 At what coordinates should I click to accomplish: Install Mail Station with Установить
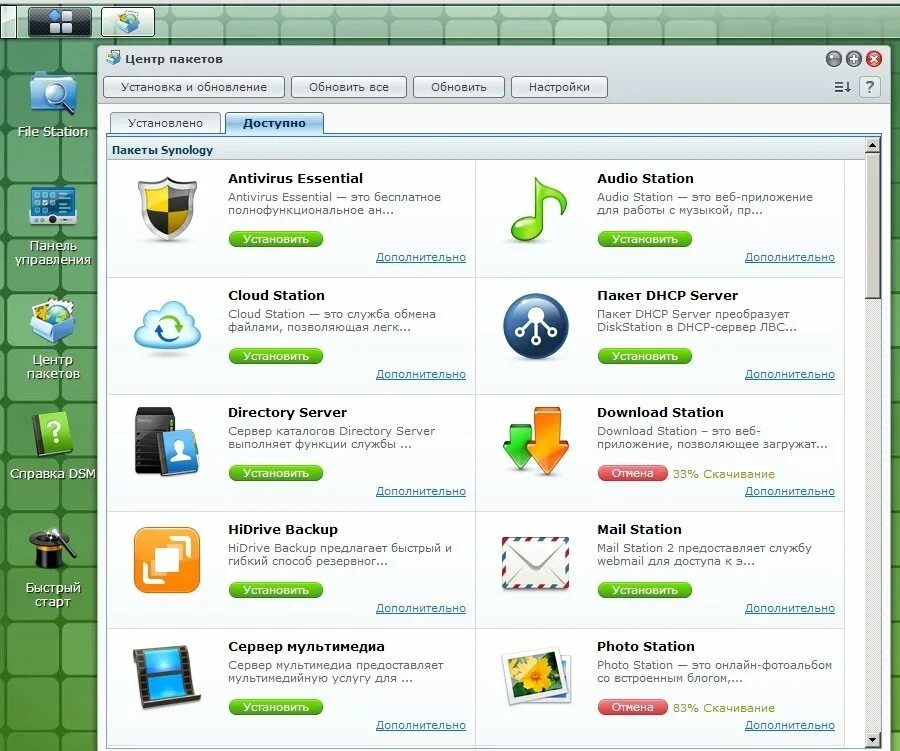click(x=645, y=590)
